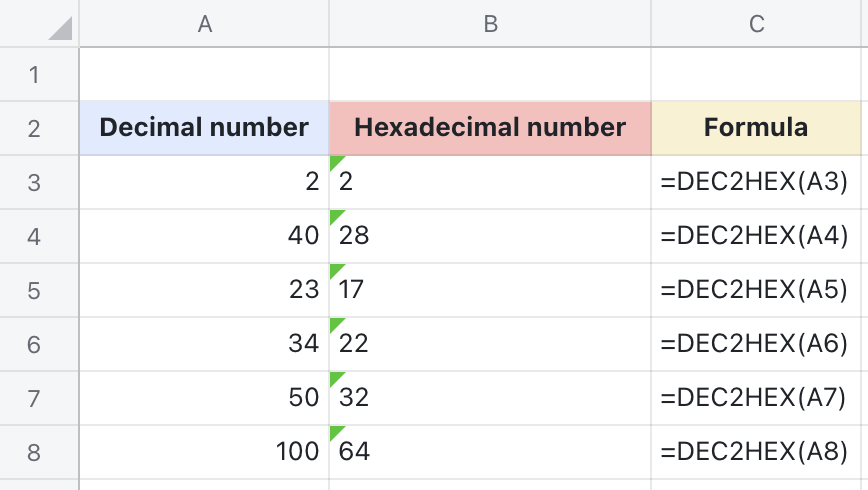
Task: Click the =DEC2HEX(A3) formula cell
Action: click(x=756, y=182)
